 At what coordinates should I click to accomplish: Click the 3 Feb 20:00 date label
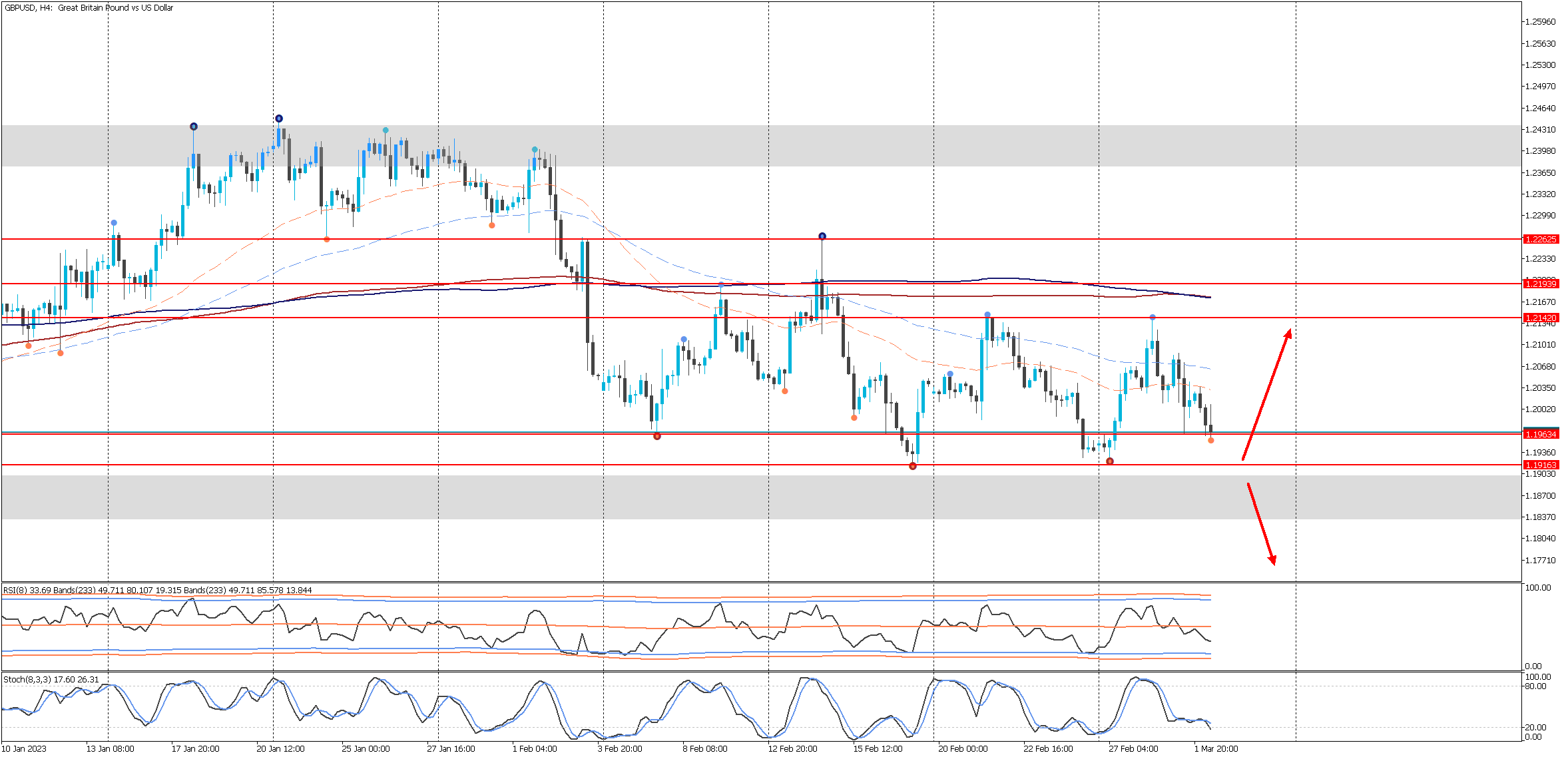pyautogui.click(x=620, y=749)
